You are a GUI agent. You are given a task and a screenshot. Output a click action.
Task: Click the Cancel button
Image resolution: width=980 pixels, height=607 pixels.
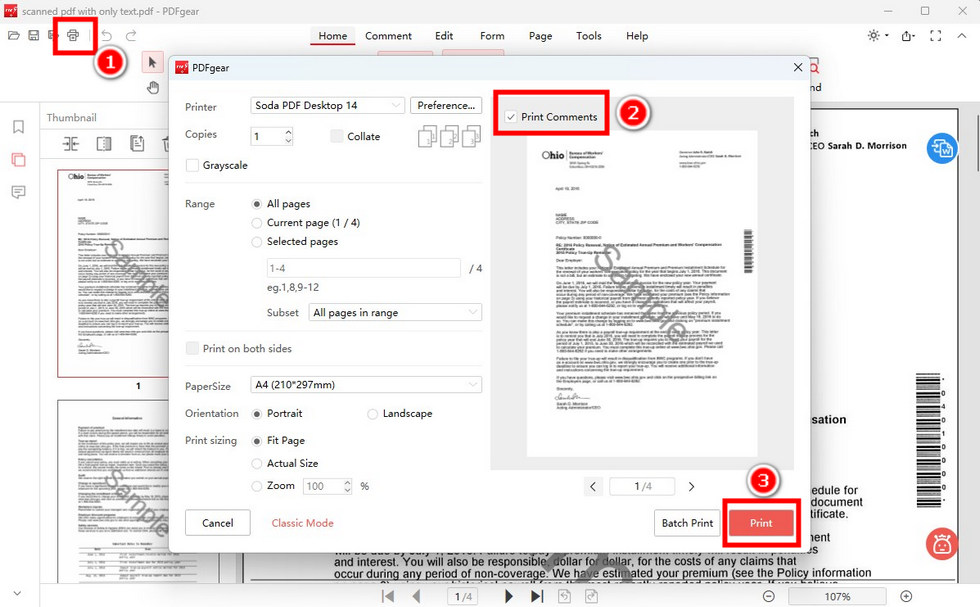pos(218,523)
